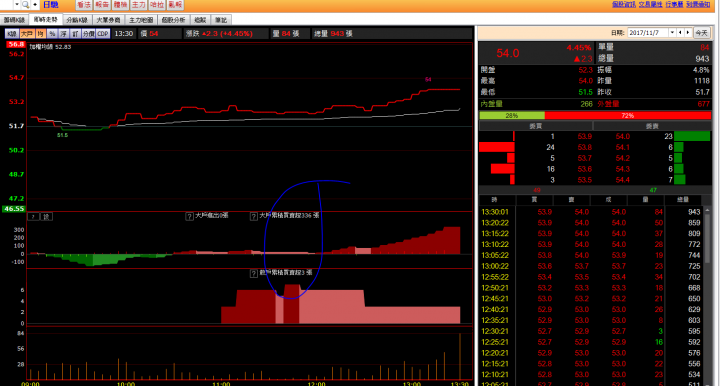The image size is (720, 386).
Task: Open the 行事曆 link at top right
Action: (674, 4)
